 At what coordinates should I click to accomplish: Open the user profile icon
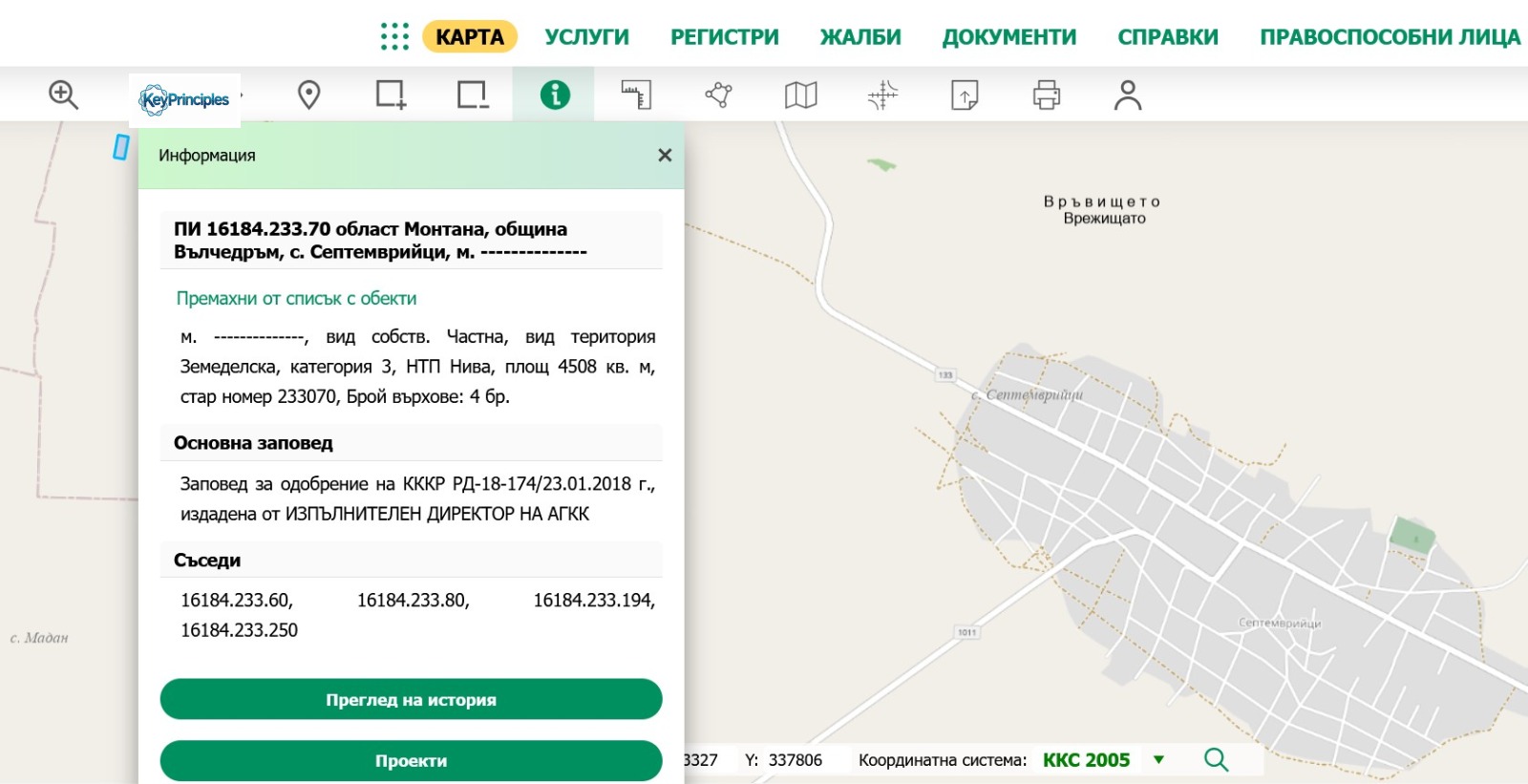click(x=1128, y=95)
